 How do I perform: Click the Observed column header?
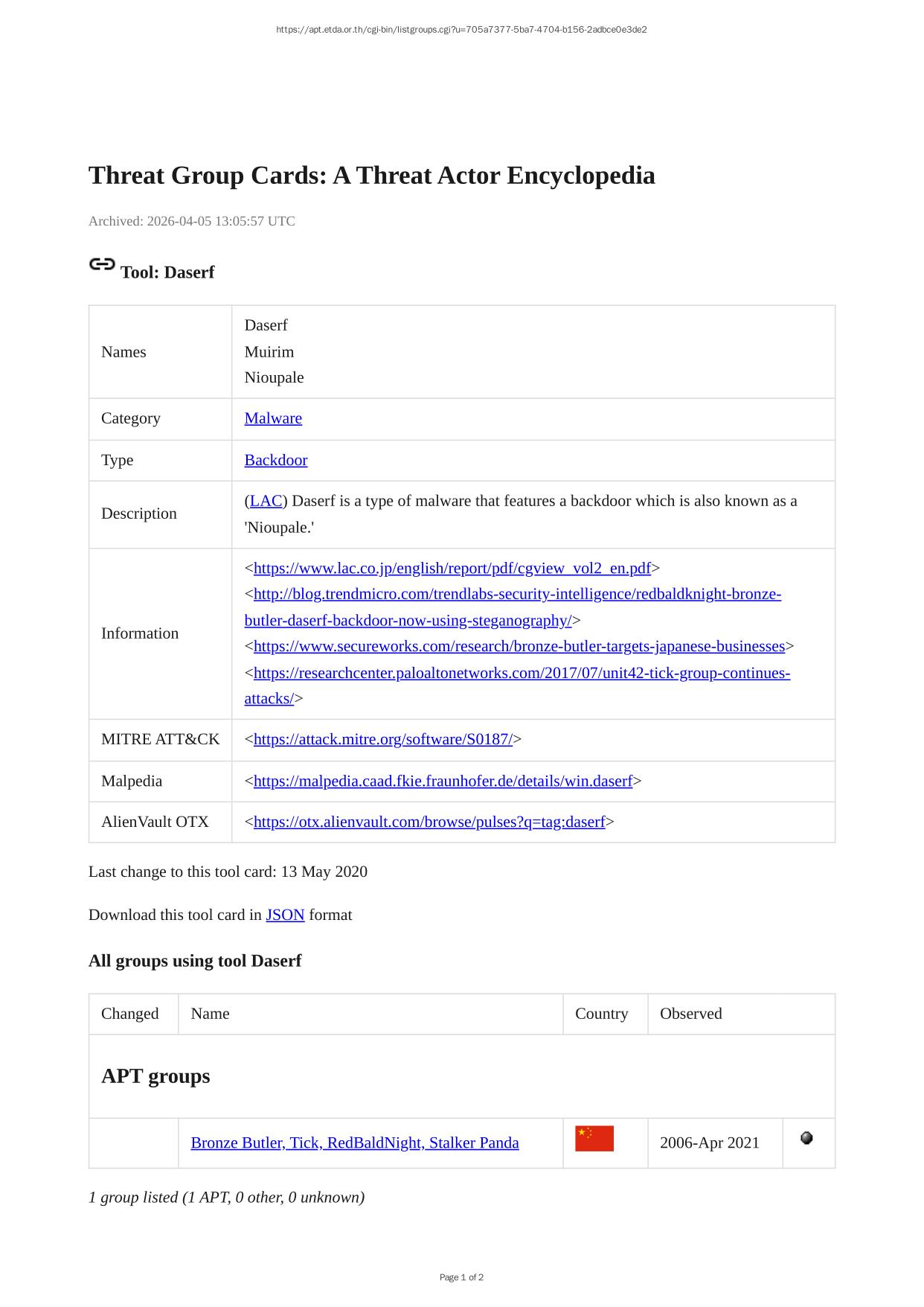(x=690, y=1014)
